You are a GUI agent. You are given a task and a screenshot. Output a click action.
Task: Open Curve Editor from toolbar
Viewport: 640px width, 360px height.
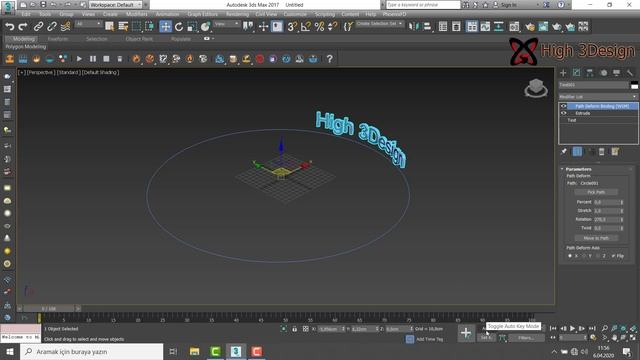[x=485, y=27]
